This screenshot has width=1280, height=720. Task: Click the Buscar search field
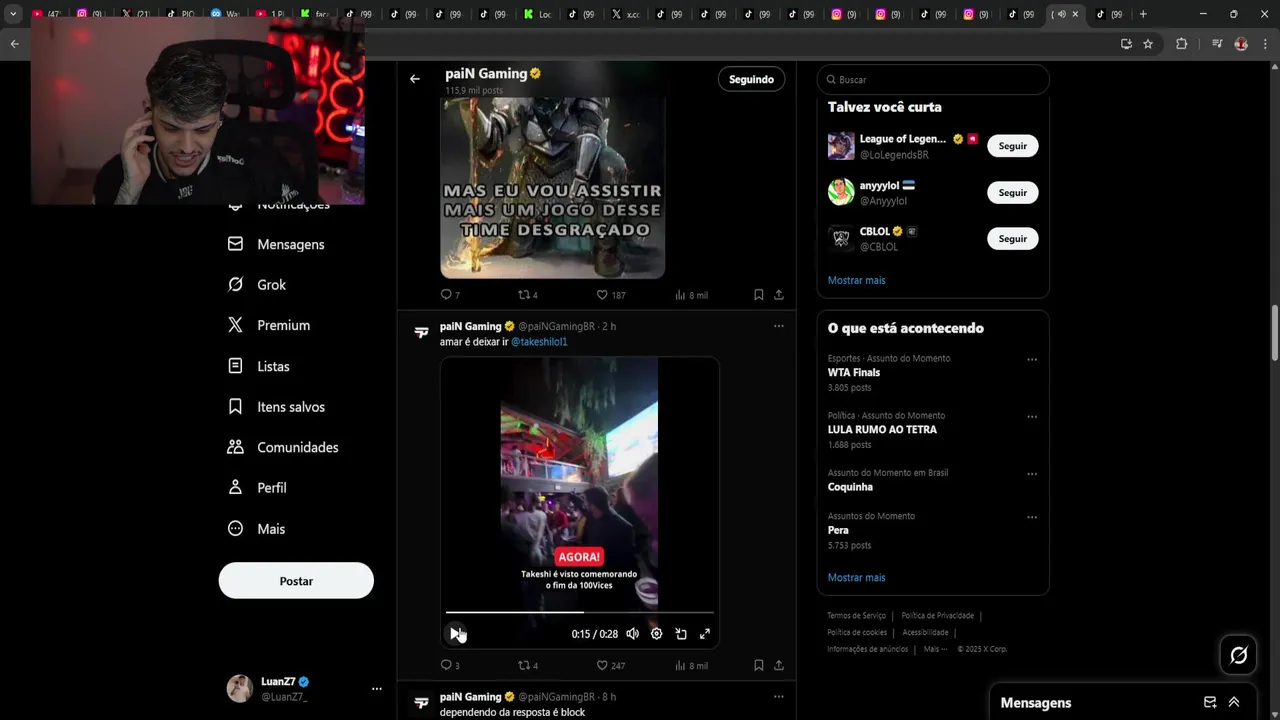(x=932, y=79)
